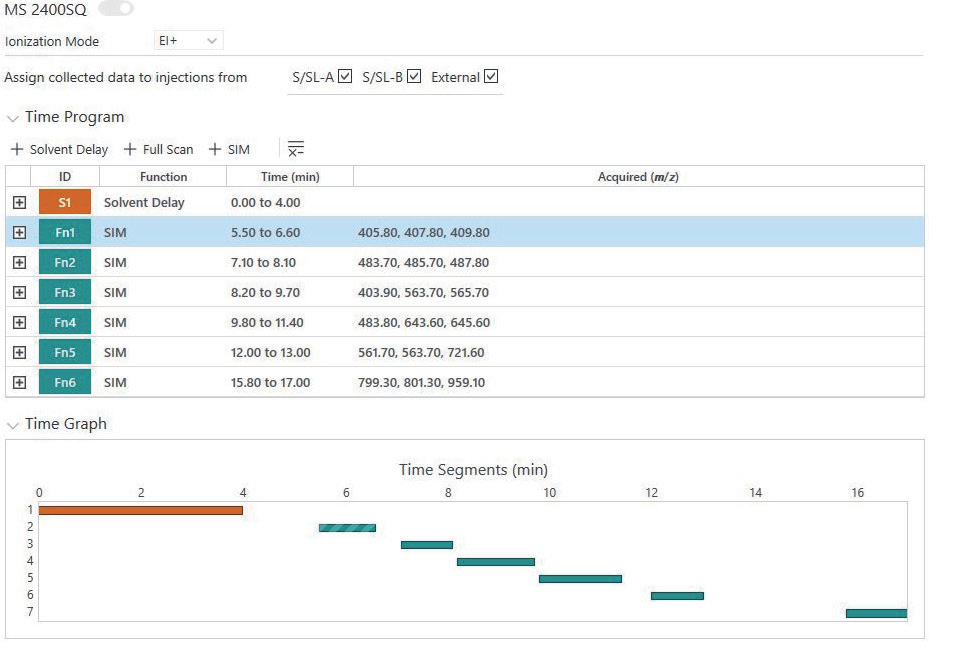This screenshot has height=656, width=964.
Task: Add a Solvent Delay segment
Action: [x=60, y=149]
